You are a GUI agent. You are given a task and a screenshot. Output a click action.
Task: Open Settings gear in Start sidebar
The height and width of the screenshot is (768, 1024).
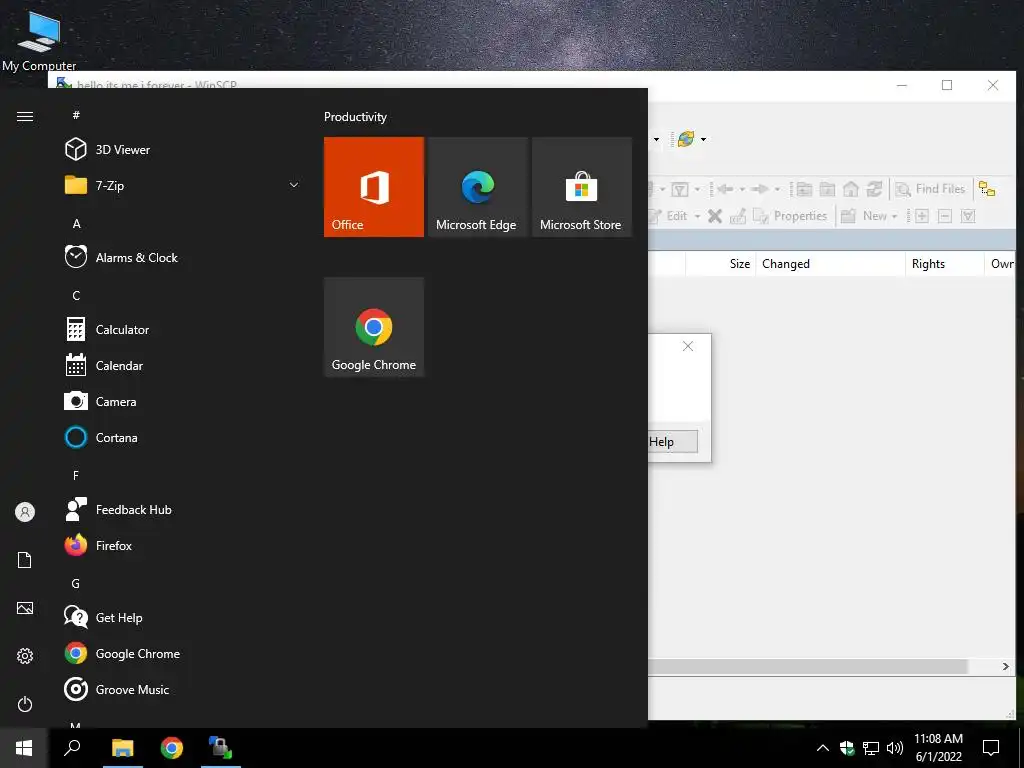tap(25, 656)
